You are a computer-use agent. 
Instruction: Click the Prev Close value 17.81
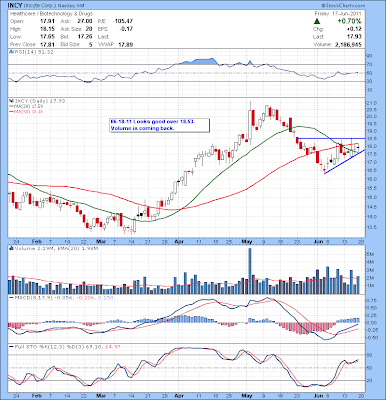[47, 44]
